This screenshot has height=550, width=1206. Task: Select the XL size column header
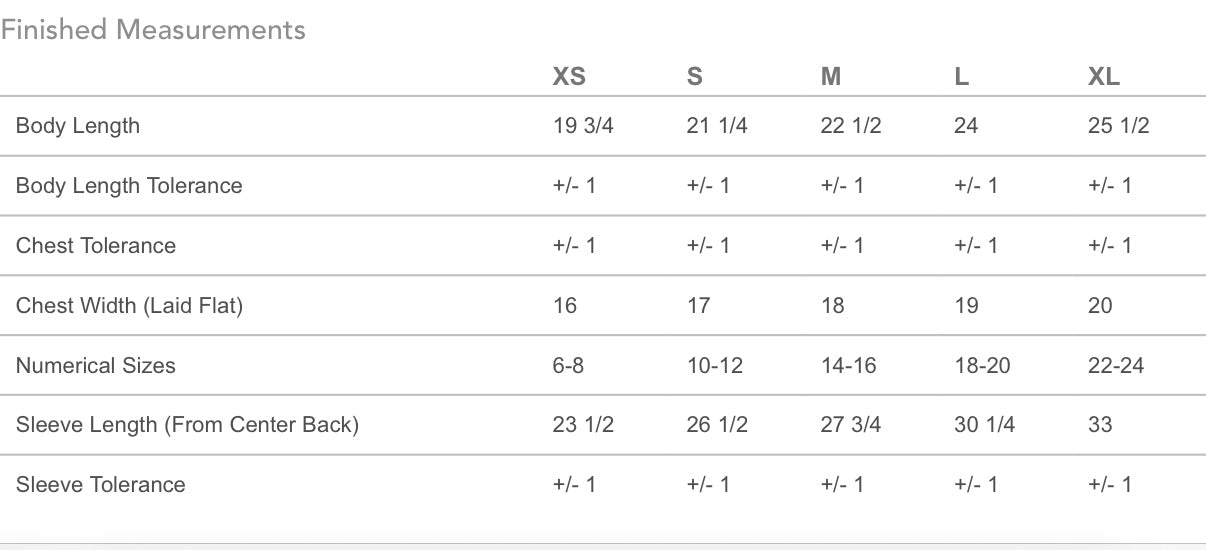tap(1104, 77)
